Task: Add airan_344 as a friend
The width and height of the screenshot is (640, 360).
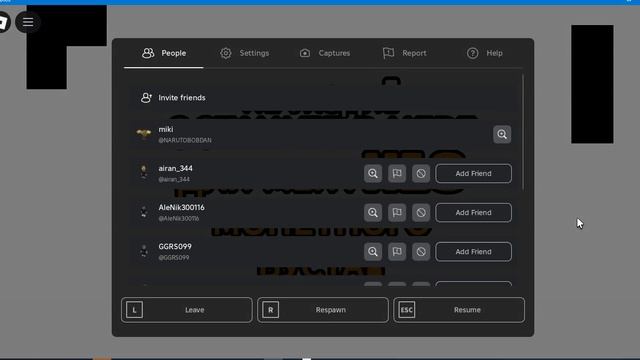Action: pos(473,173)
